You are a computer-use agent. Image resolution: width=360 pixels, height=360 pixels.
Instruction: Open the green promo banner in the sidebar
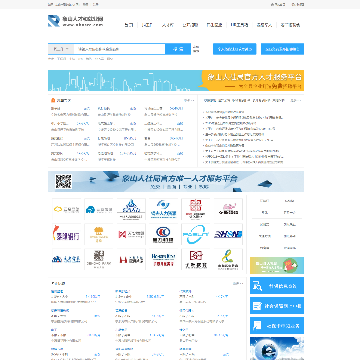coord(277,266)
